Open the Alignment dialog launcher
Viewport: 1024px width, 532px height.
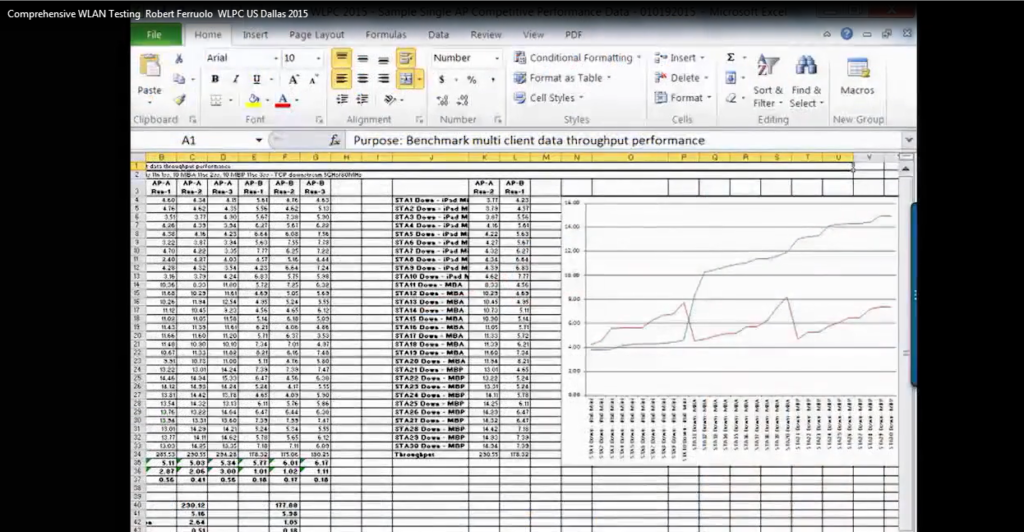coord(419,120)
